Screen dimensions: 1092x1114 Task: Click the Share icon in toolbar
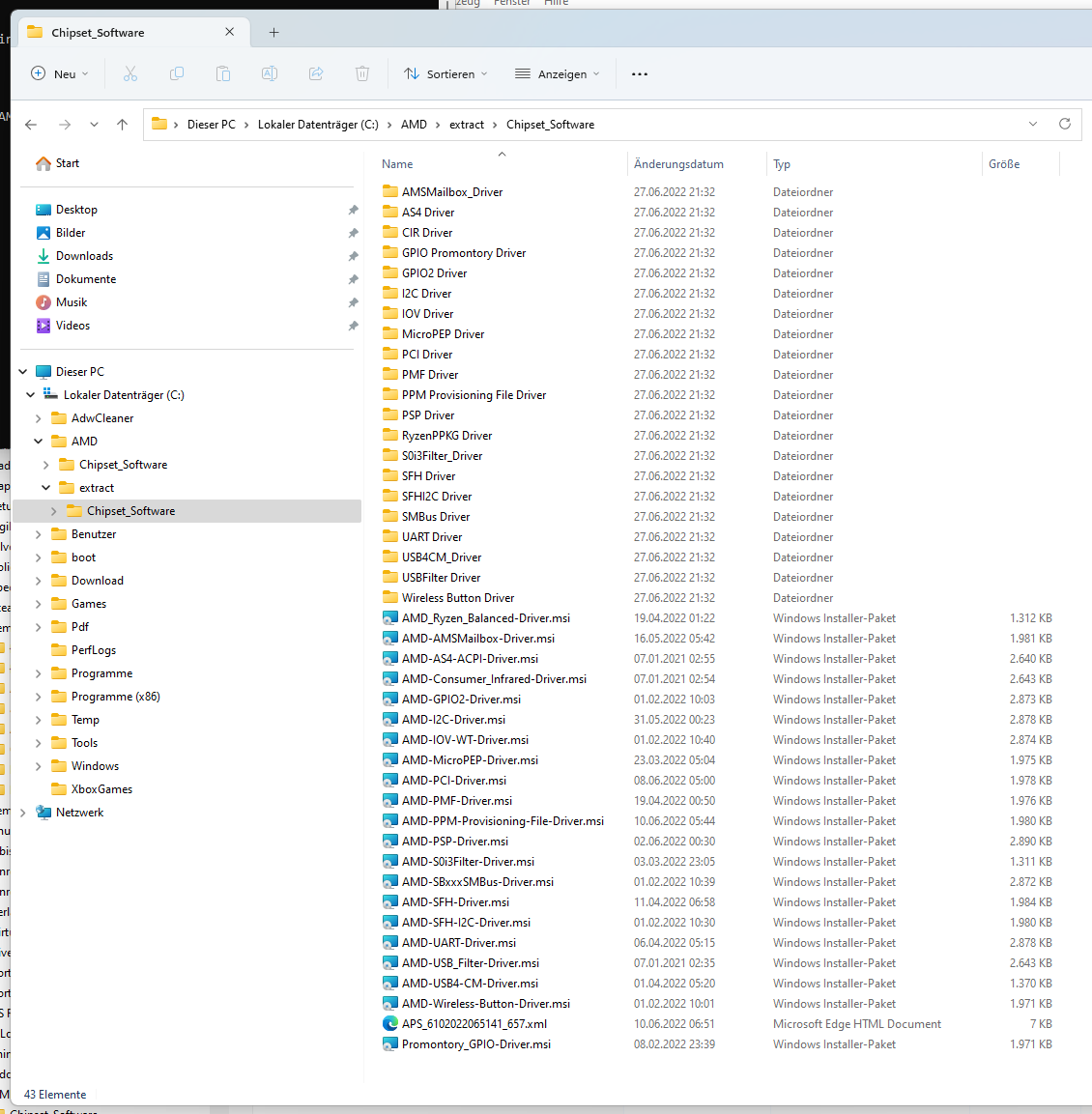click(x=316, y=73)
